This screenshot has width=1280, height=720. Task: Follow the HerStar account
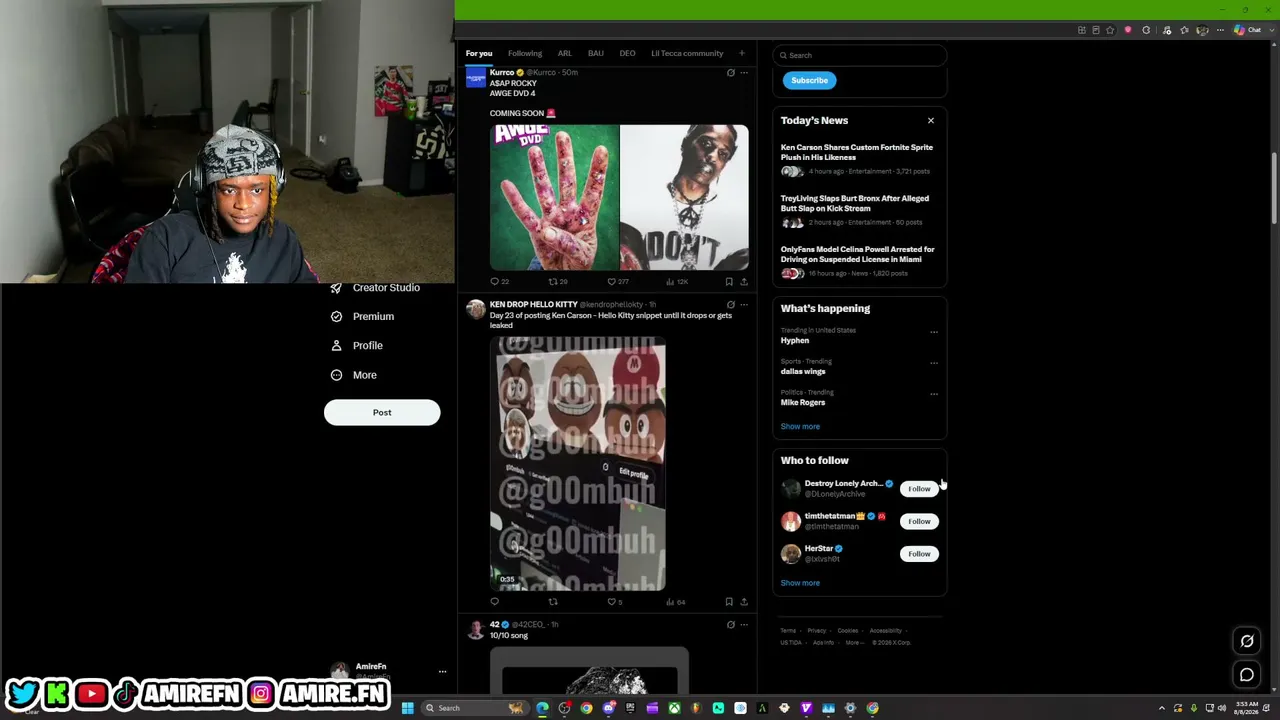pos(919,554)
